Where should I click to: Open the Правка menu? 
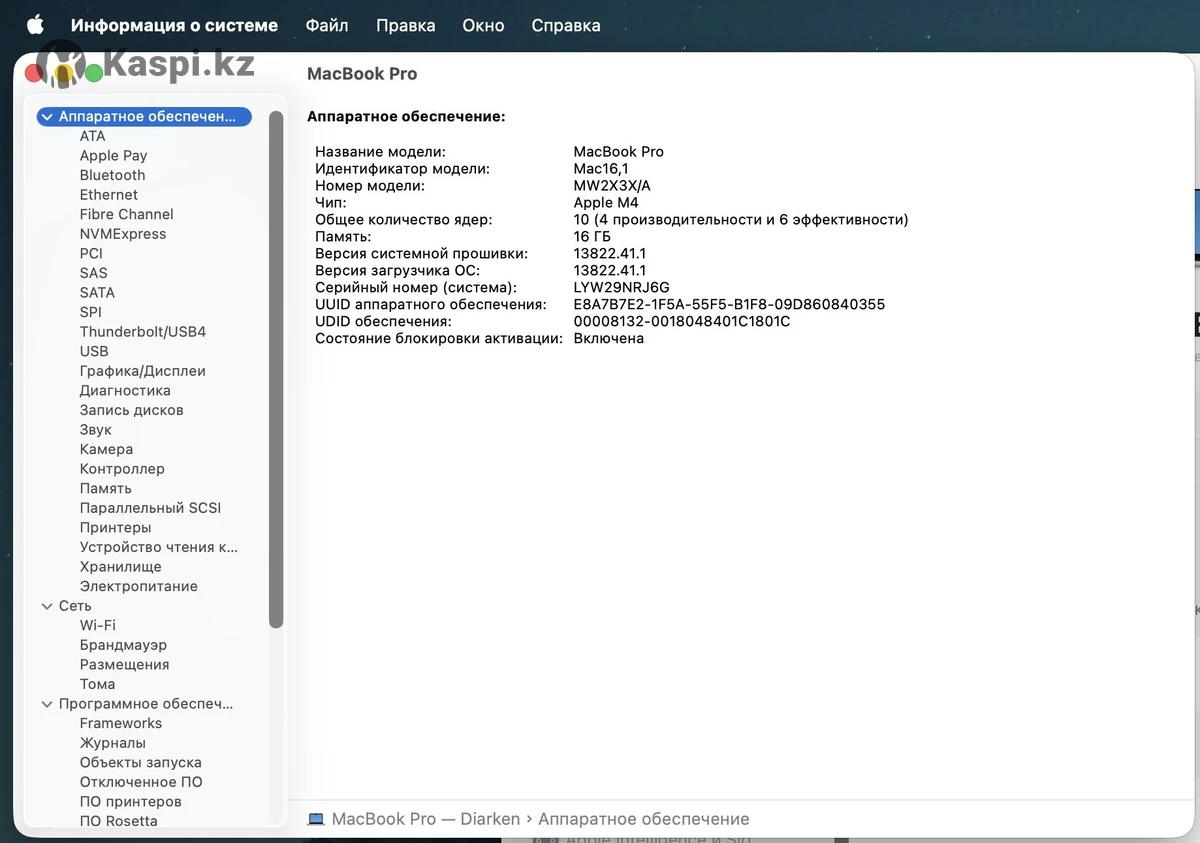click(x=405, y=25)
